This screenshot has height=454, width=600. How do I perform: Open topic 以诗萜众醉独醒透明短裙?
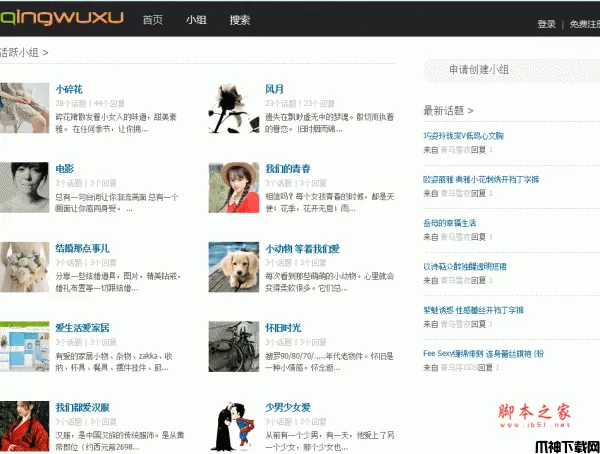[465, 266]
